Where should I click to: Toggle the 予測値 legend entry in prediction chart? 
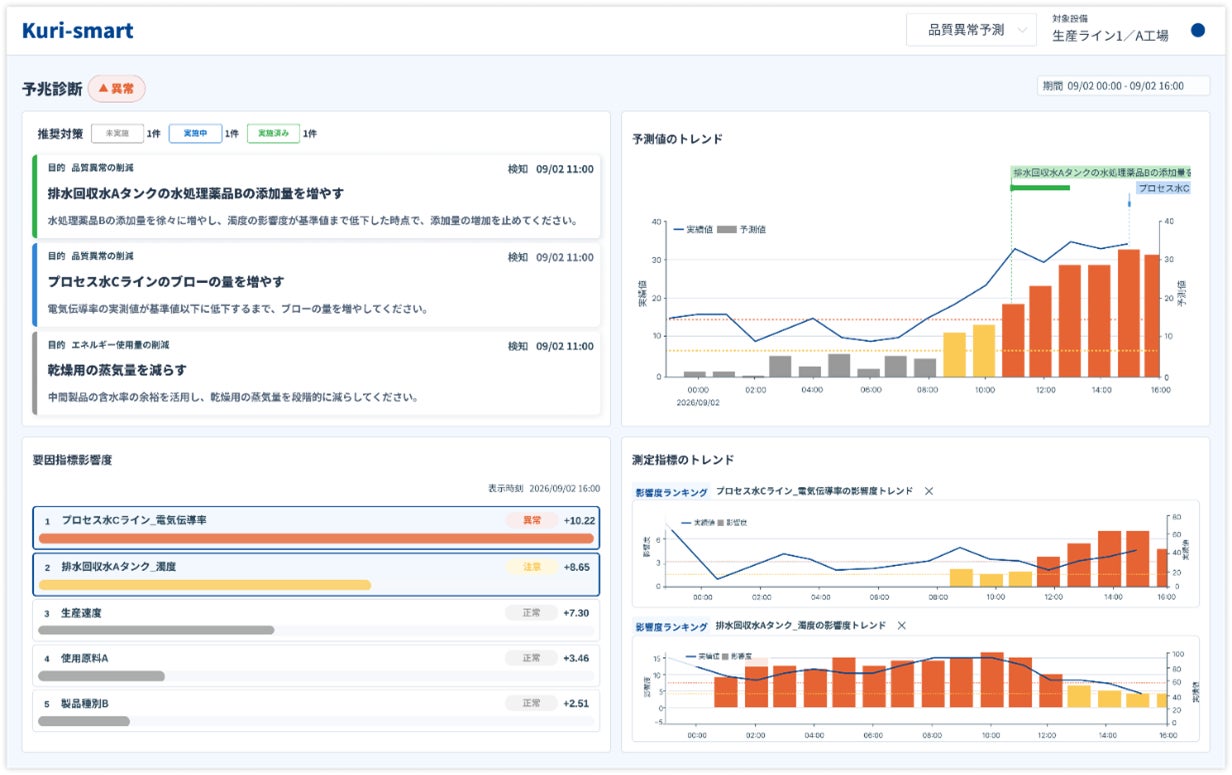tap(742, 229)
